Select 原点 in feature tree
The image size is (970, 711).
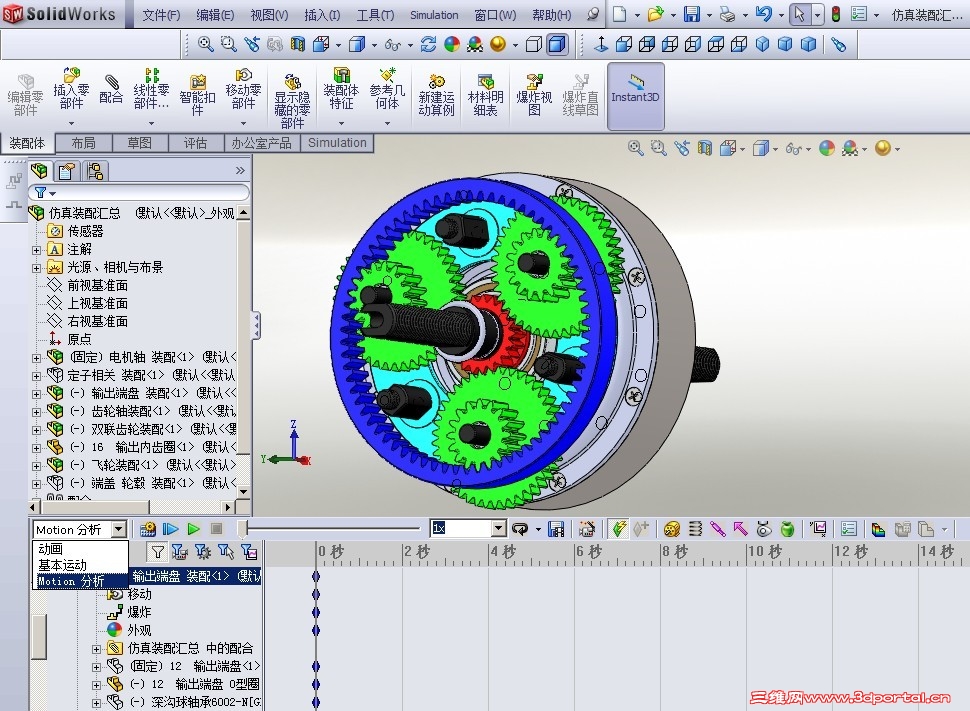click(x=79, y=339)
